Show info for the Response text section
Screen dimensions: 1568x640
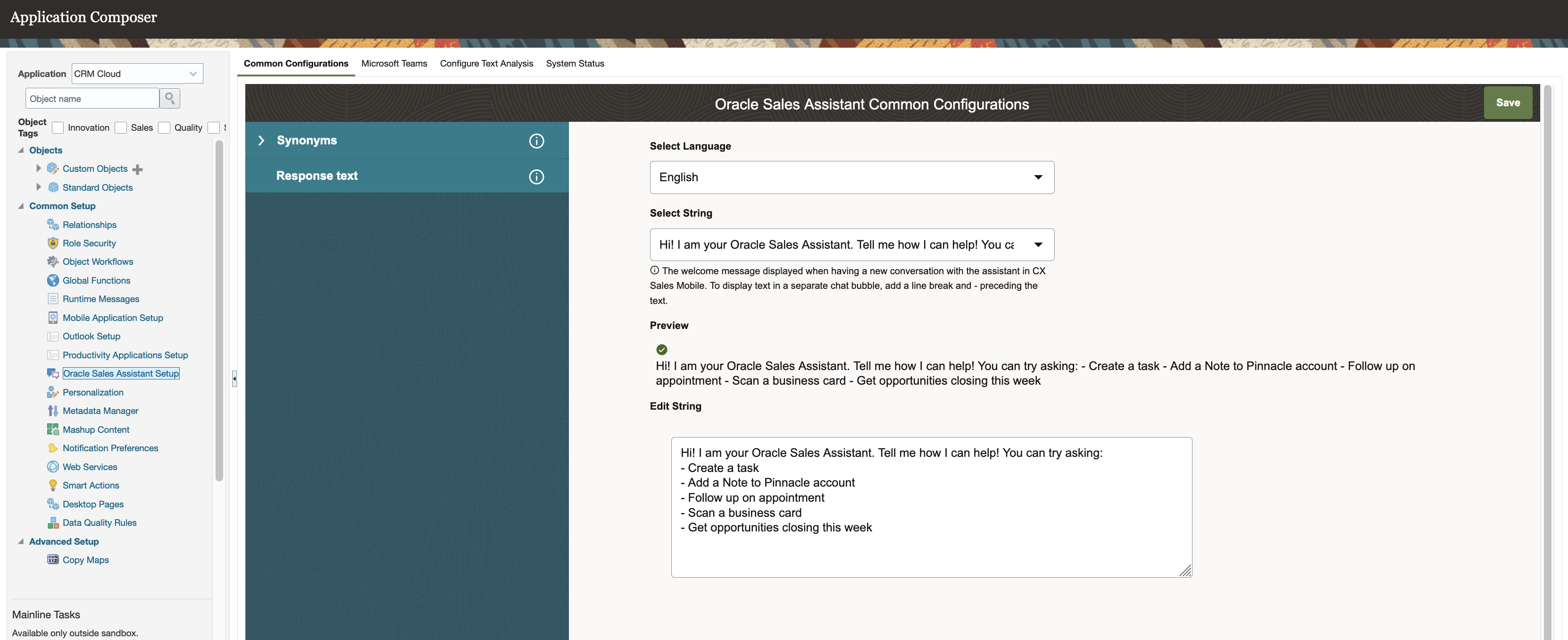point(536,177)
